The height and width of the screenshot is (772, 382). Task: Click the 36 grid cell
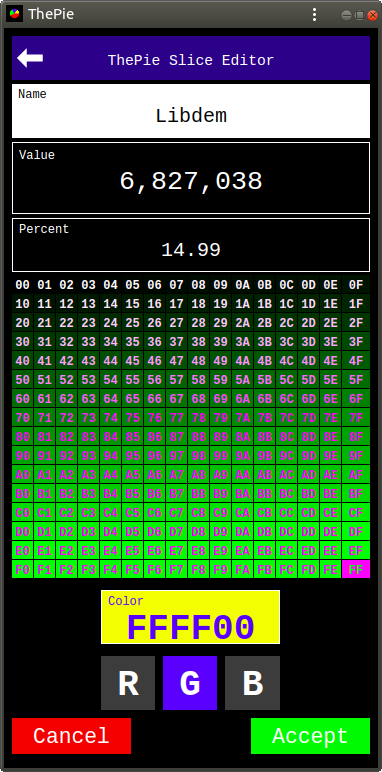(x=155, y=342)
